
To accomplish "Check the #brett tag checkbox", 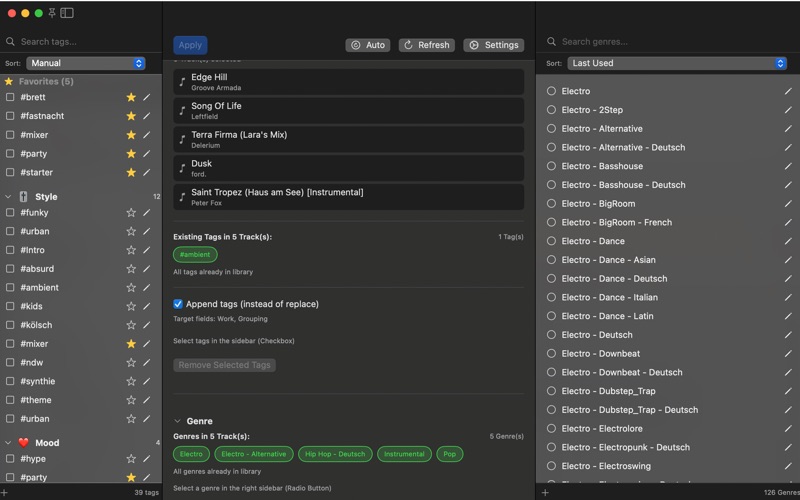I will [10, 97].
